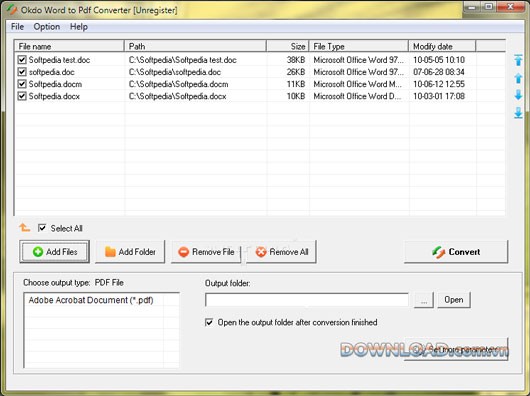The width and height of the screenshot is (530, 396).
Task: Click the 11KB size cell
Action: (296, 84)
